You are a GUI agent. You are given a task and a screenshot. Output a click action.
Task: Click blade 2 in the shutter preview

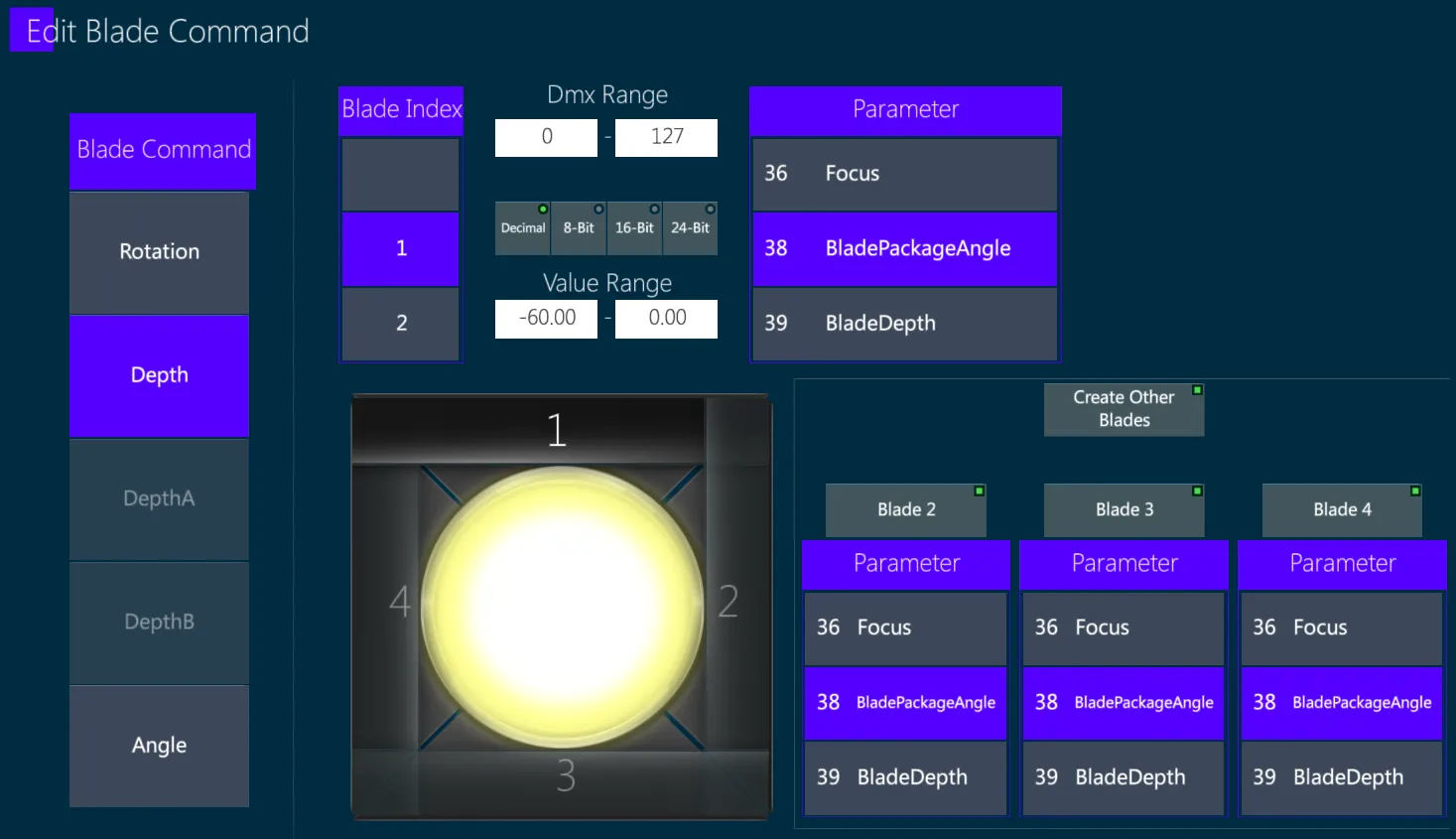click(728, 602)
